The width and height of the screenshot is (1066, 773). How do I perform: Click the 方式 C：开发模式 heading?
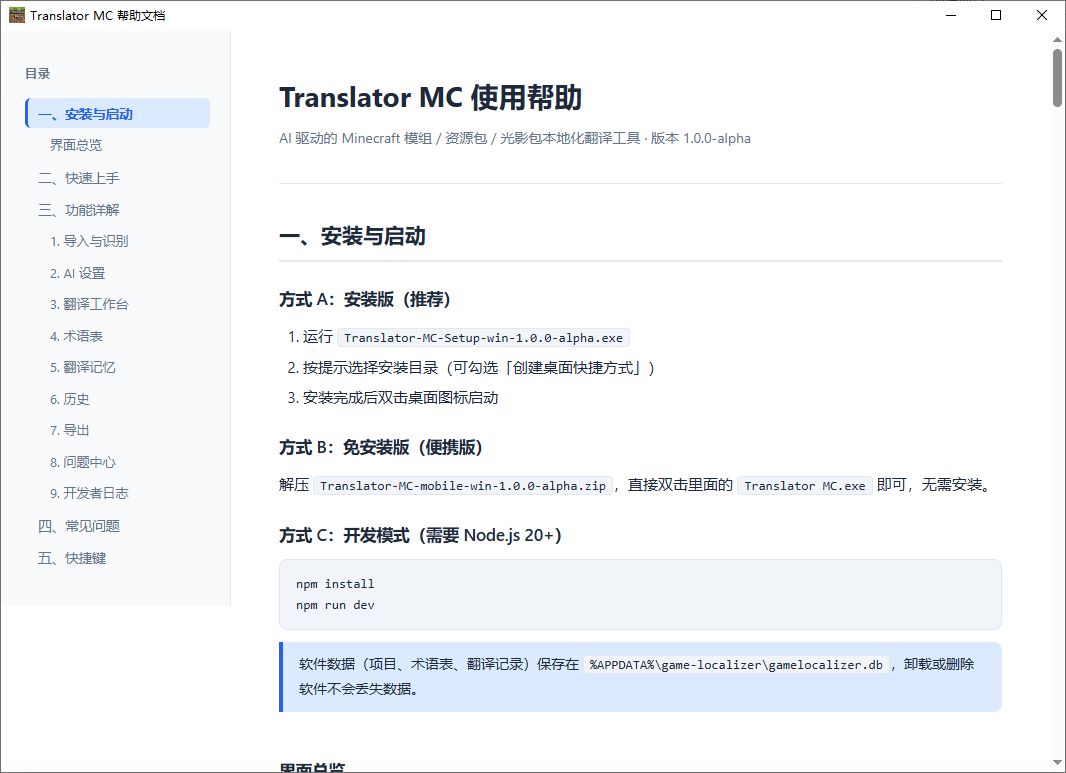[420, 536]
